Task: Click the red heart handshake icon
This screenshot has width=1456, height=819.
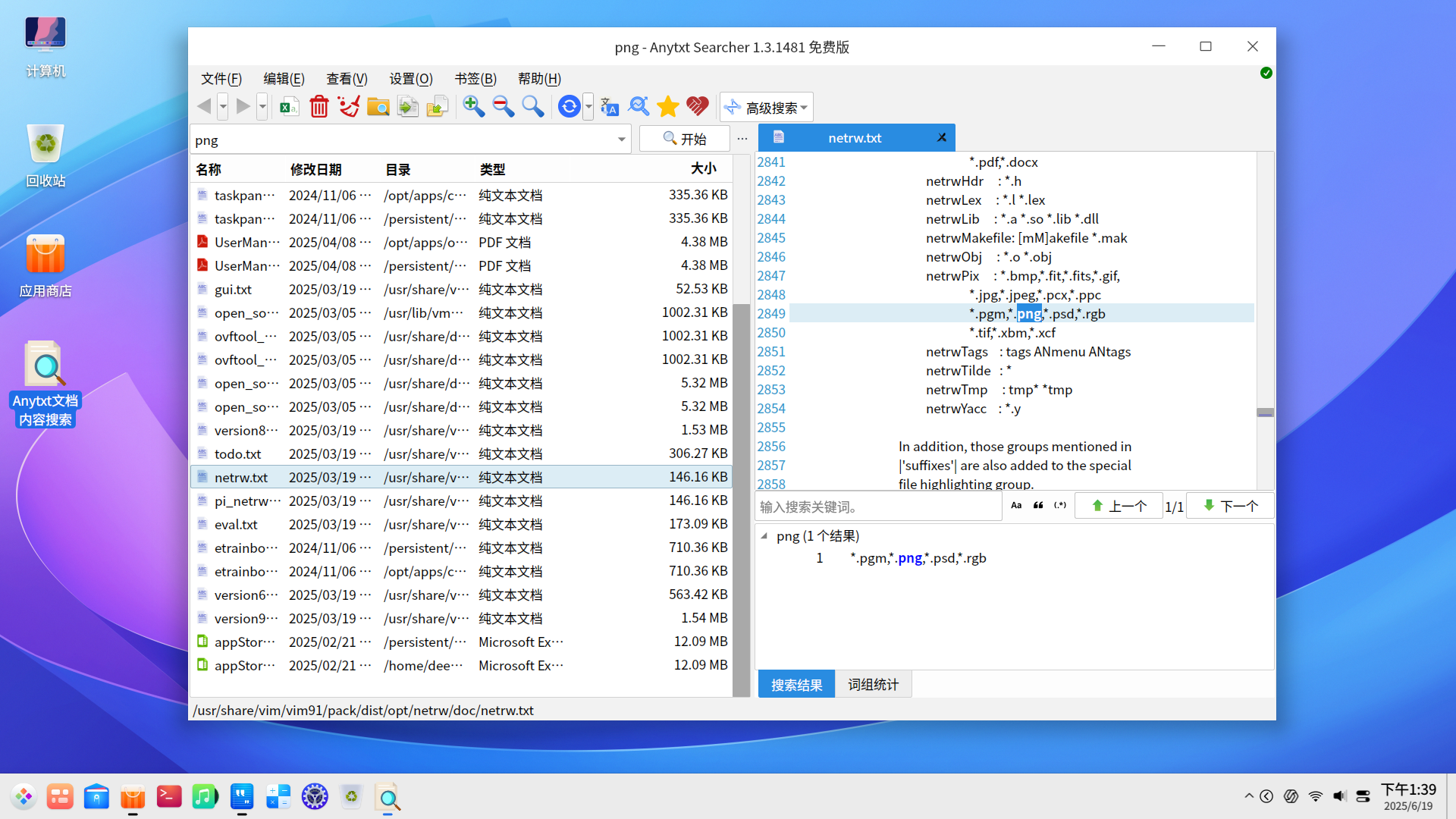Action: click(698, 107)
